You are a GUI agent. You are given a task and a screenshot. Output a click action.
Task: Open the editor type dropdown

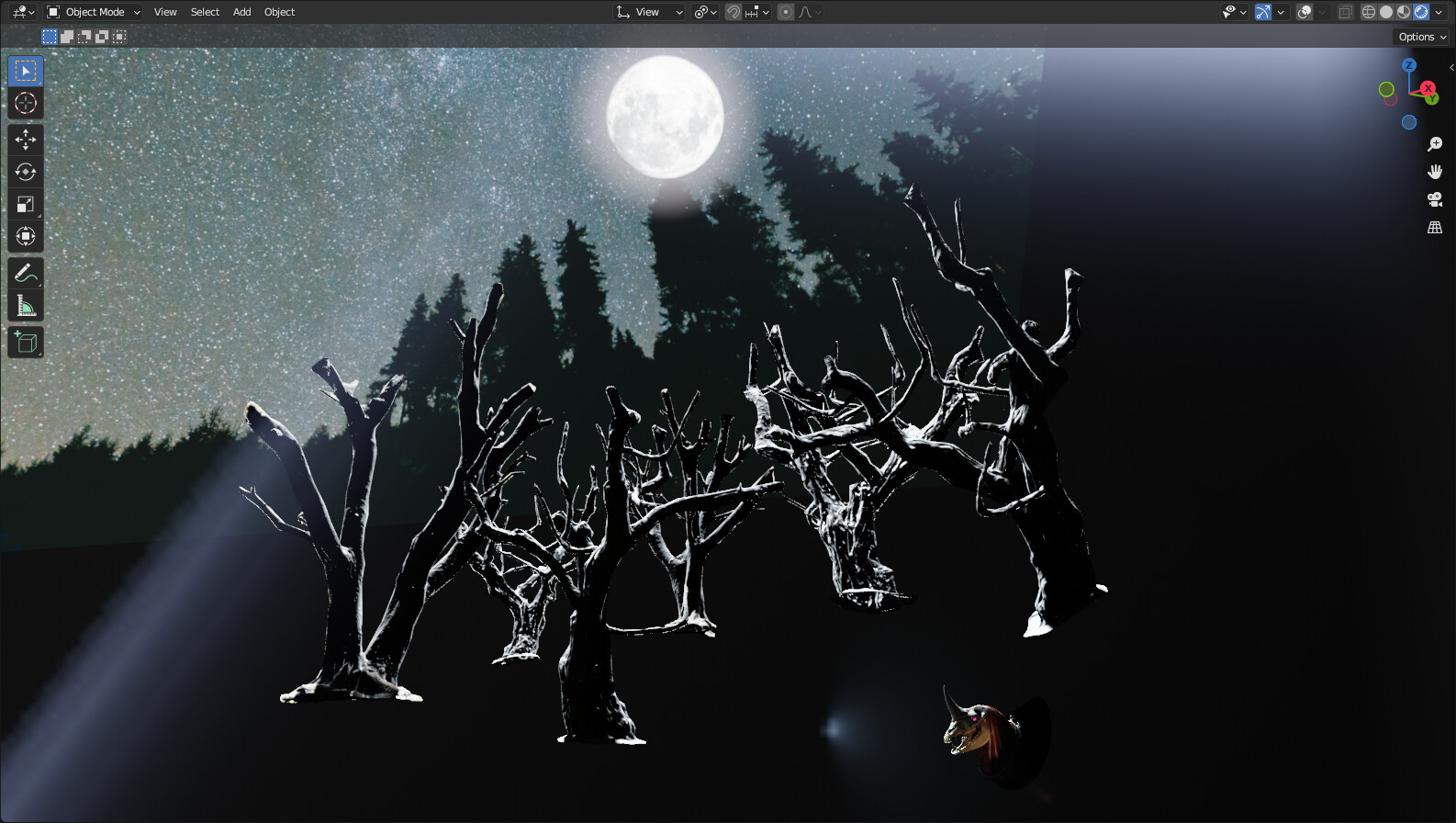[x=23, y=12]
